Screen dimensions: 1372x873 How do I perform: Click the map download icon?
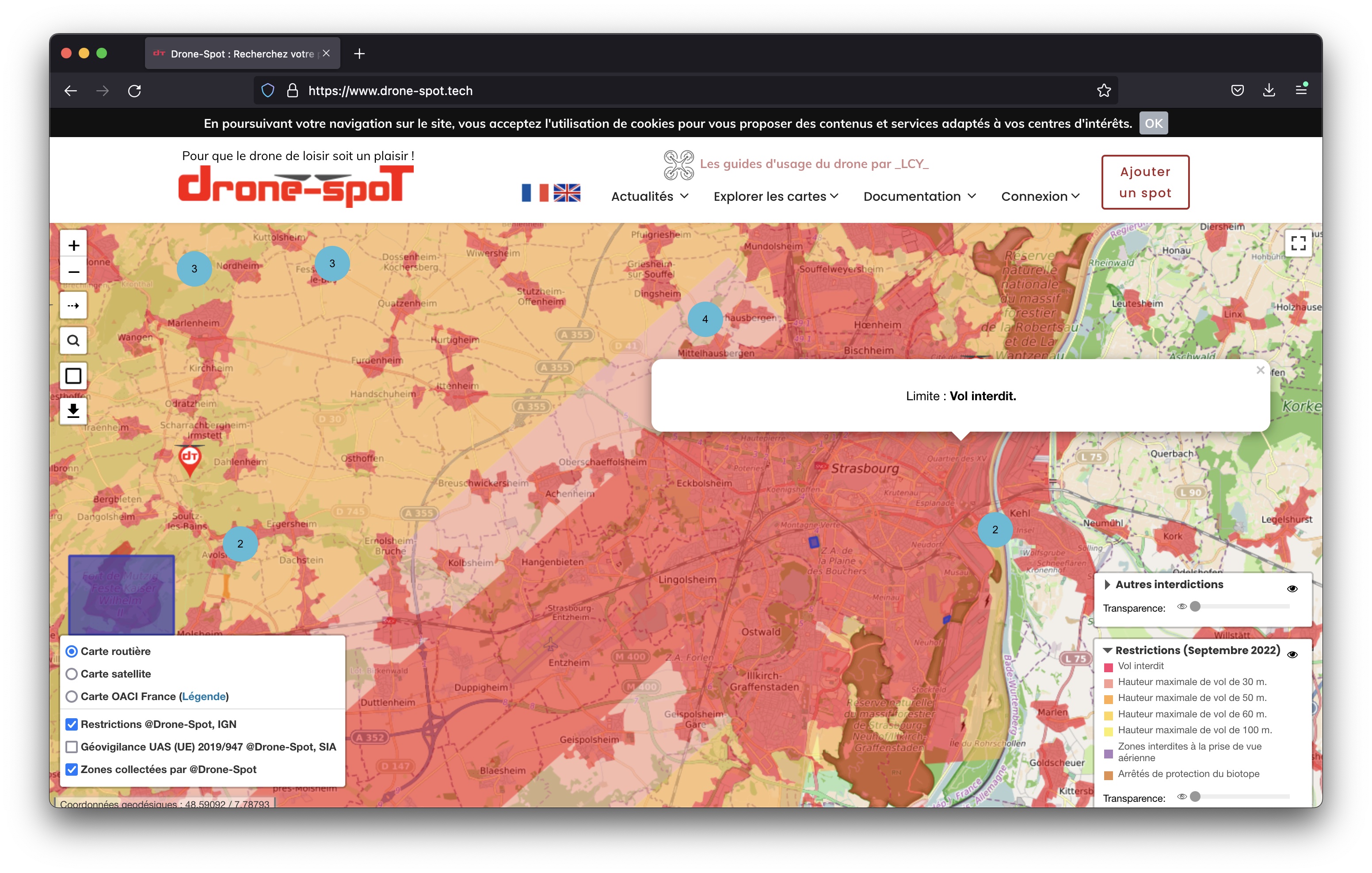tap(73, 410)
